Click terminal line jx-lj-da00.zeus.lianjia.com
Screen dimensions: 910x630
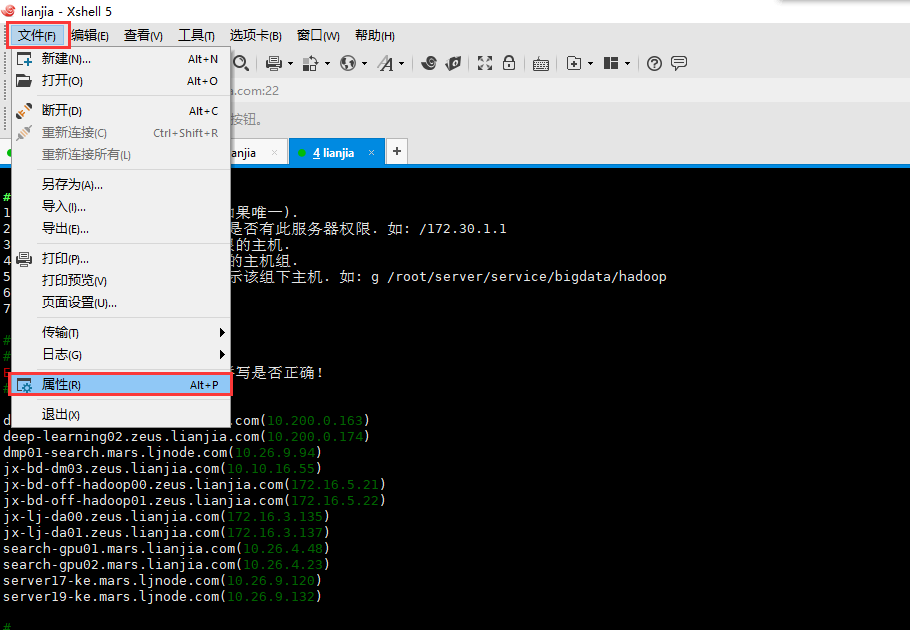click(166, 516)
